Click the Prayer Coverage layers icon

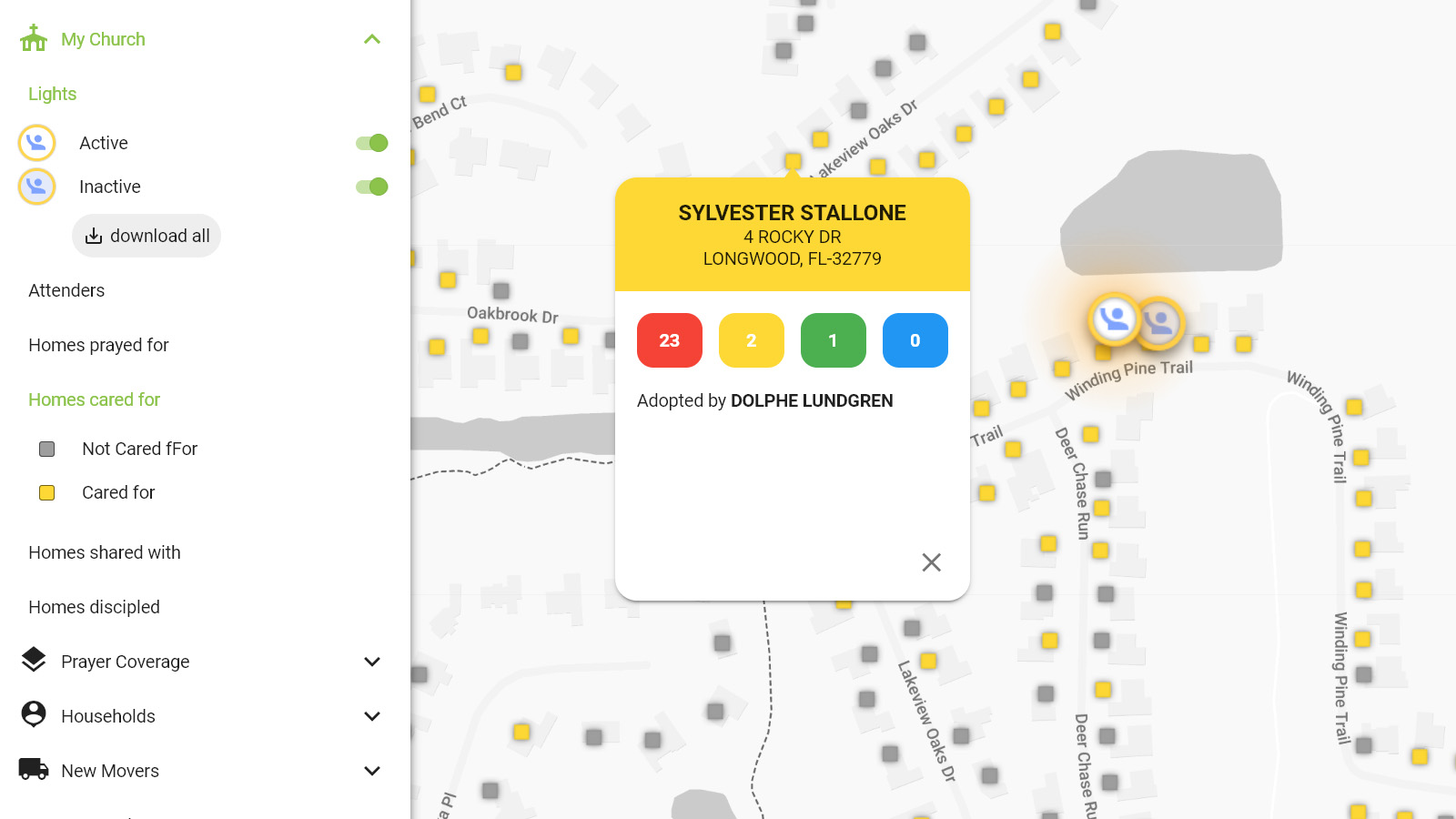(34, 661)
